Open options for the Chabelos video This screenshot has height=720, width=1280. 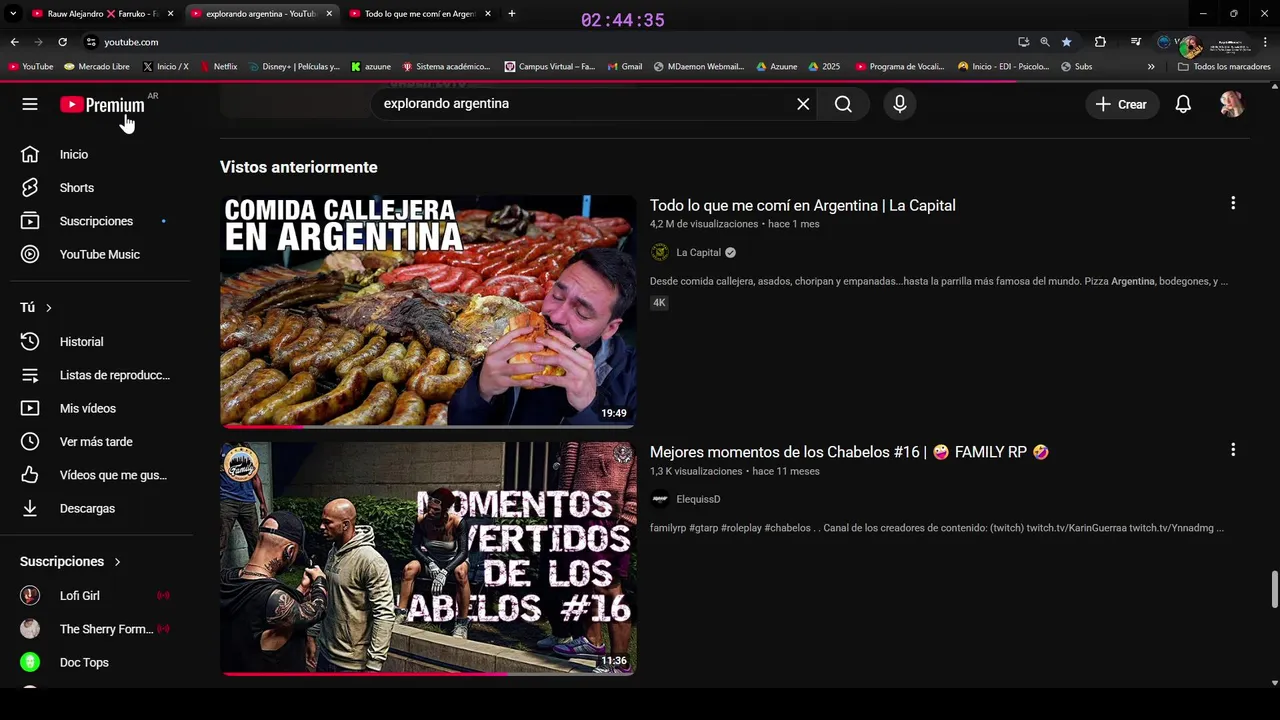(1233, 450)
